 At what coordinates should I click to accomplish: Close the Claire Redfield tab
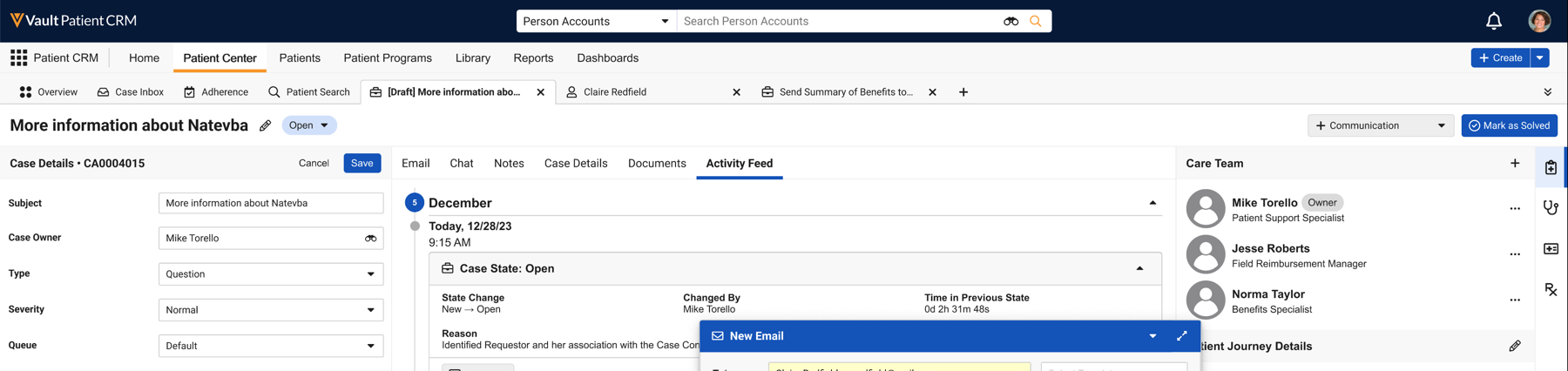(x=736, y=91)
